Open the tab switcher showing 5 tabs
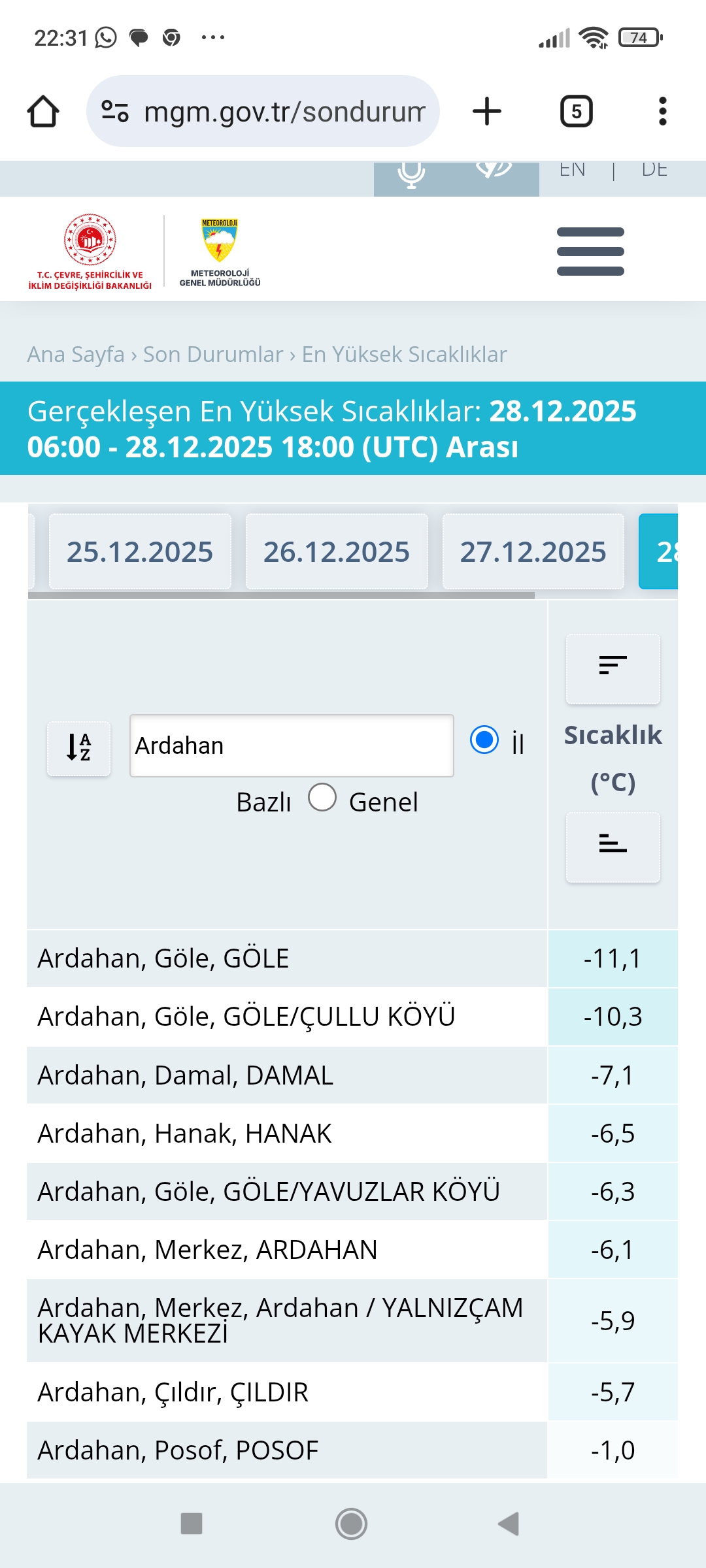 pos(577,111)
